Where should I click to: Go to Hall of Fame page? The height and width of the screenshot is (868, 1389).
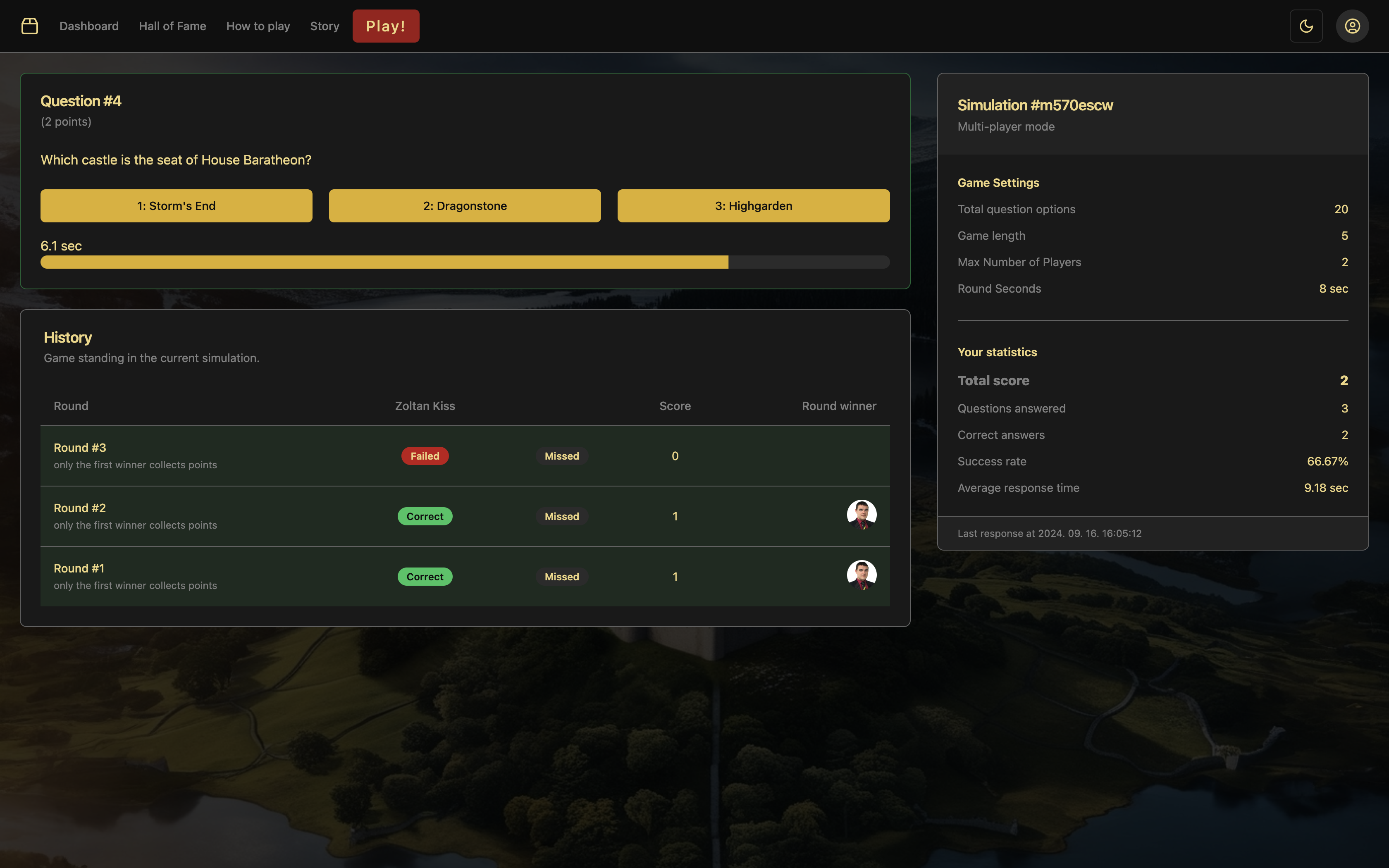172,26
